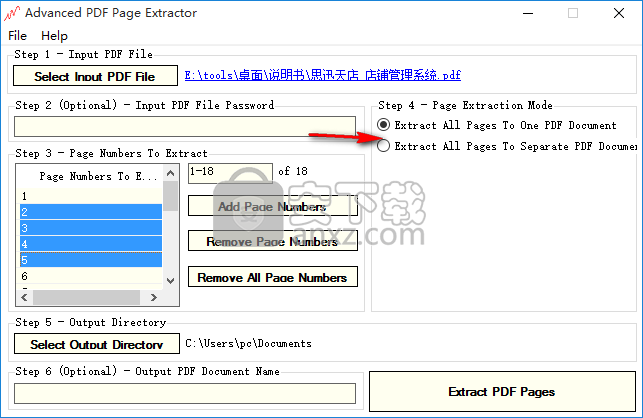This screenshot has height=418, width=643.
Task: Select page number 1 in list
Action: [91, 196]
